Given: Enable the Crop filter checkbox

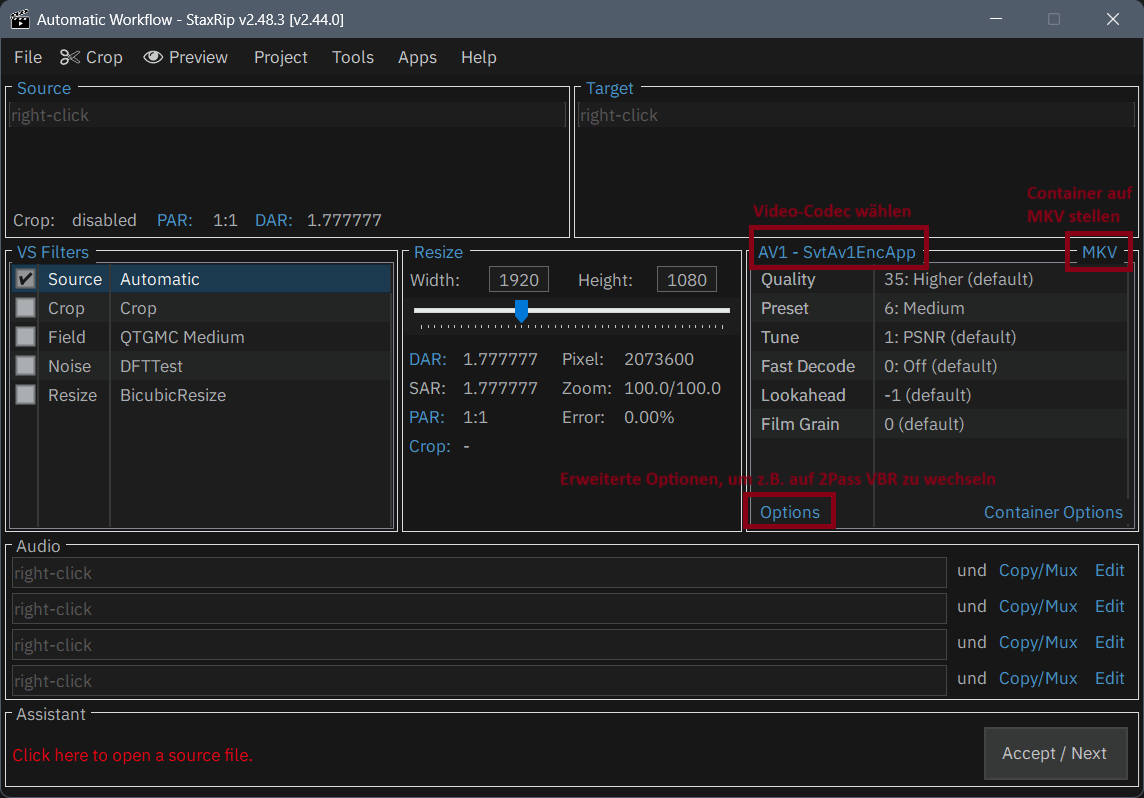Looking at the screenshot, I should coord(26,308).
